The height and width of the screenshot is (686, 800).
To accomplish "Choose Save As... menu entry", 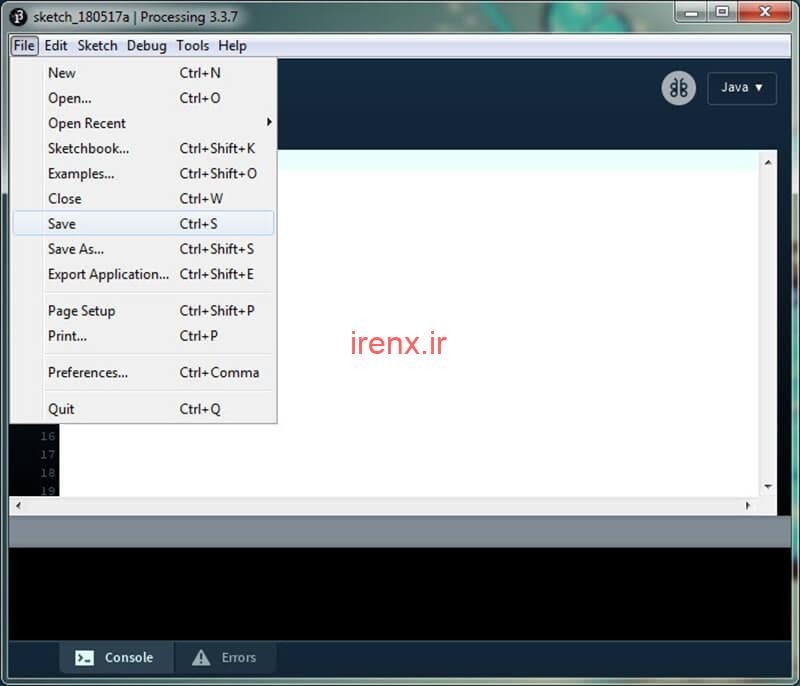I will coord(76,249).
